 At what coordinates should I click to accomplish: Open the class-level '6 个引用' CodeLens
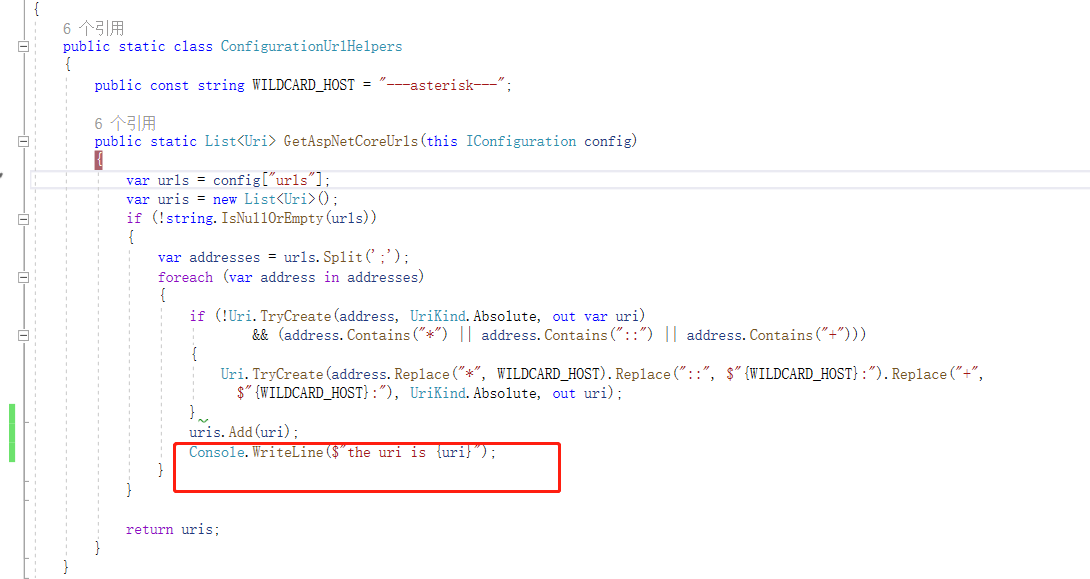93,28
